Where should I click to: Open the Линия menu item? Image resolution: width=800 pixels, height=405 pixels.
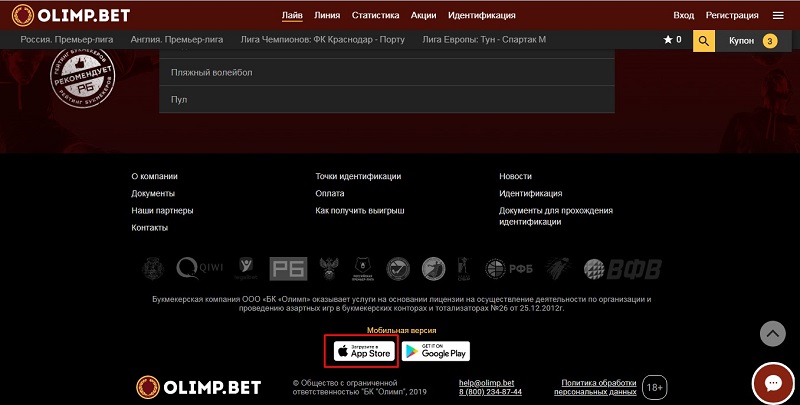click(327, 15)
